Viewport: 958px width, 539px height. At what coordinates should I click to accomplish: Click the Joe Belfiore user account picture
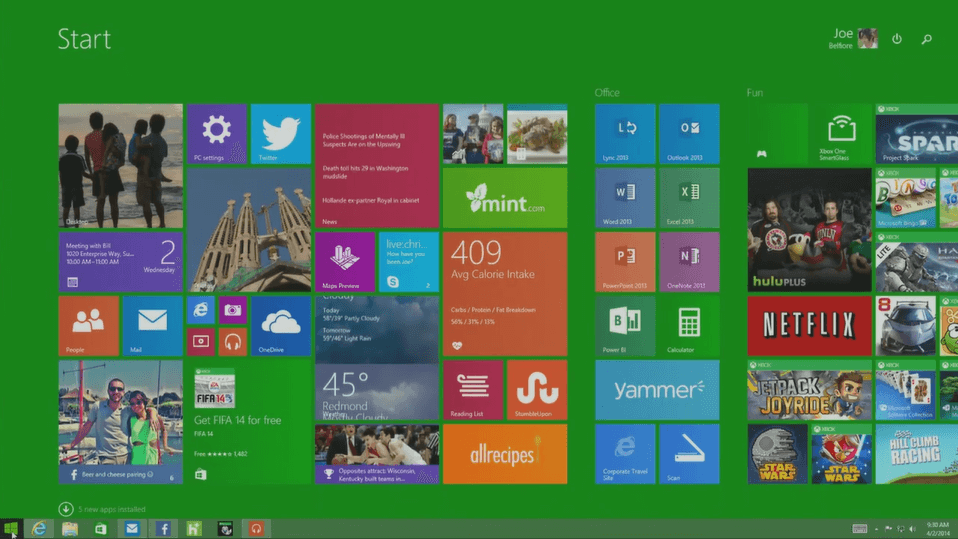pyautogui.click(x=867, y=38)
